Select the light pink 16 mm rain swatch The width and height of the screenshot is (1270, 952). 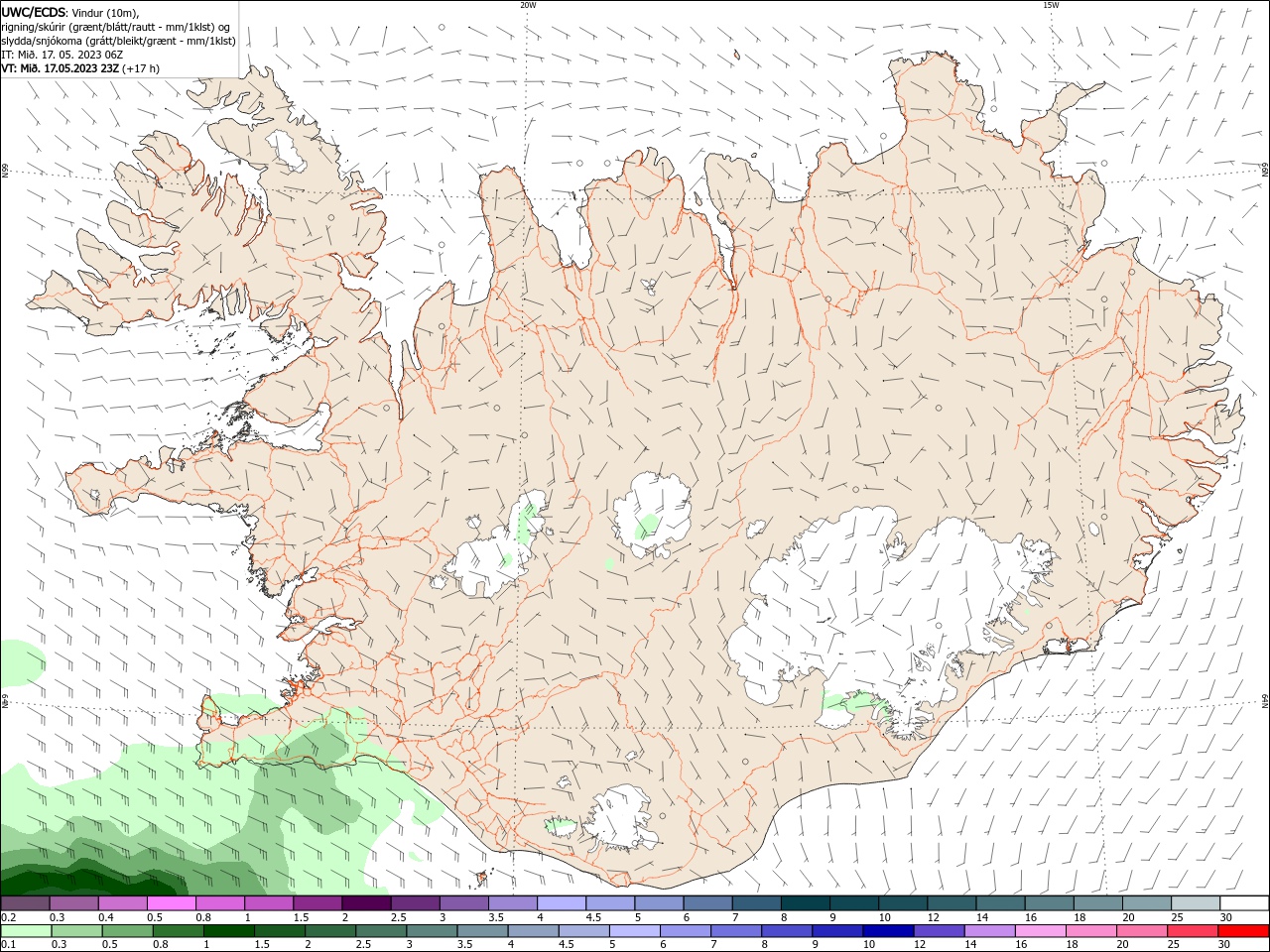[1041, 931]
